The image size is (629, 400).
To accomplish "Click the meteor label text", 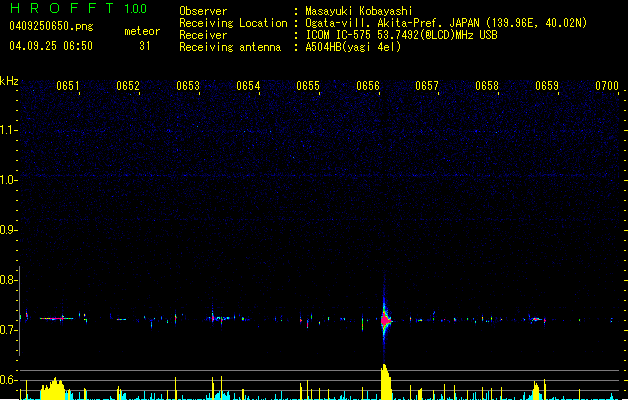I will click(x=142, y=31).
